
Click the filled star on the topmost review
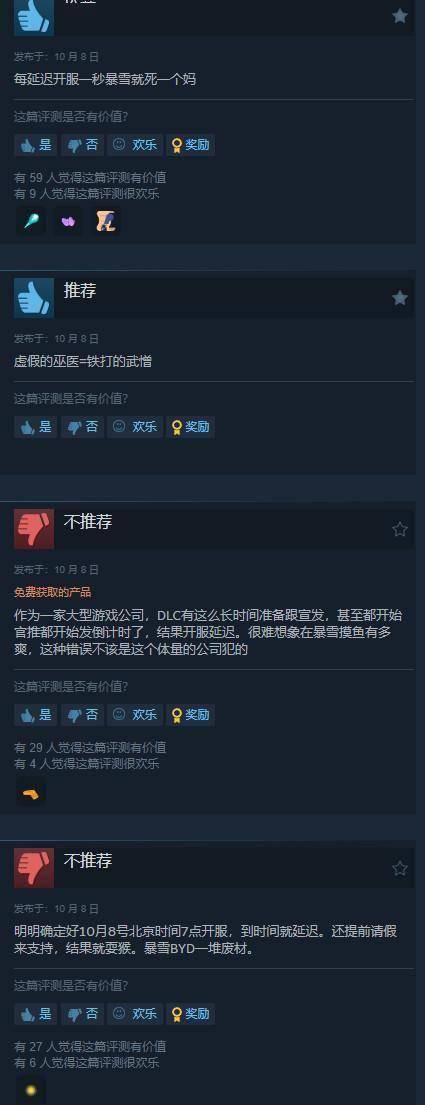click(x=400, y=16)
